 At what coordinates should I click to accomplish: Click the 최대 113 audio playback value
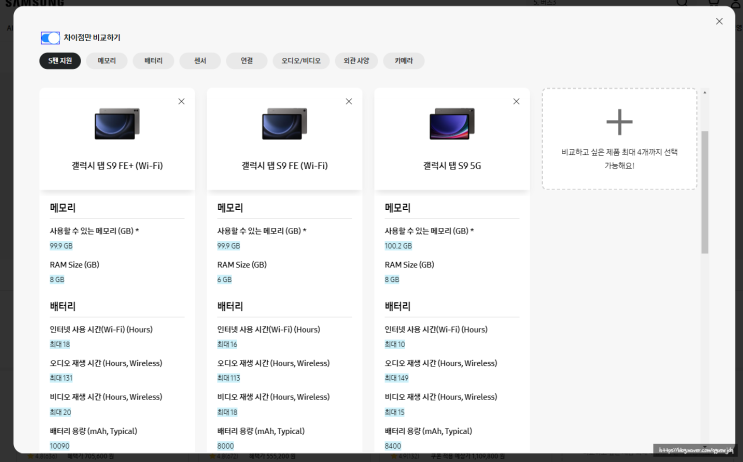click(229, 378)
